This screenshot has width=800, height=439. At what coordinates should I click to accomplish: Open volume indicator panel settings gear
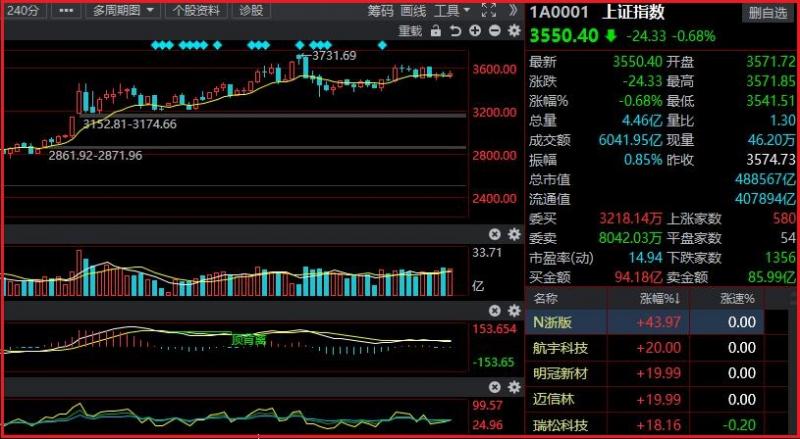[x=514, y=234]
